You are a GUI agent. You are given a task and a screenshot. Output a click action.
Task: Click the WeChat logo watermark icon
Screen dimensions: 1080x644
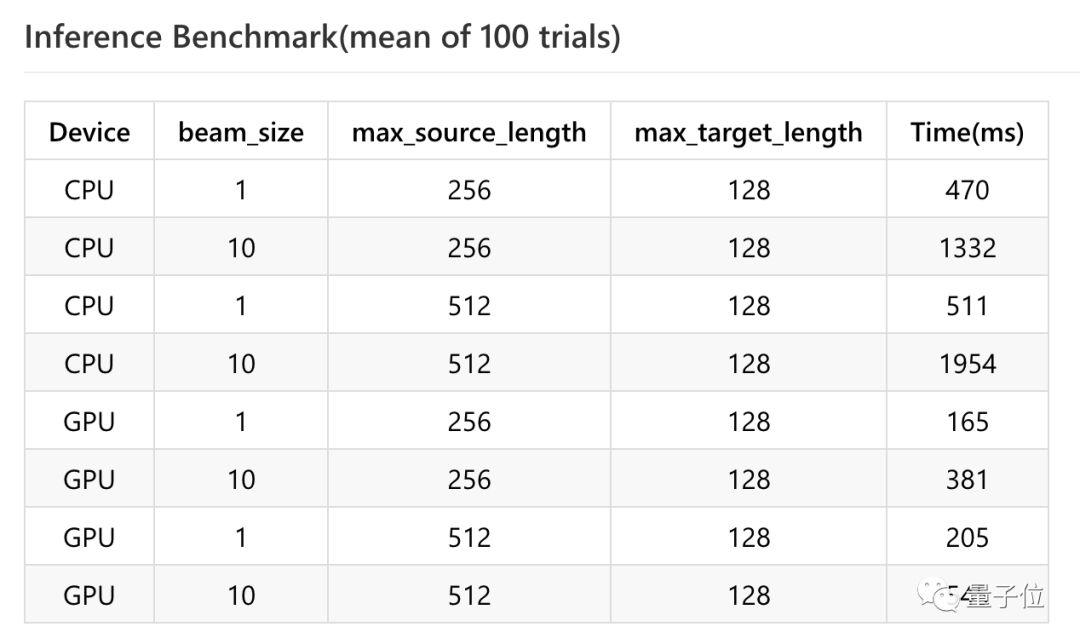click(939, 594)
